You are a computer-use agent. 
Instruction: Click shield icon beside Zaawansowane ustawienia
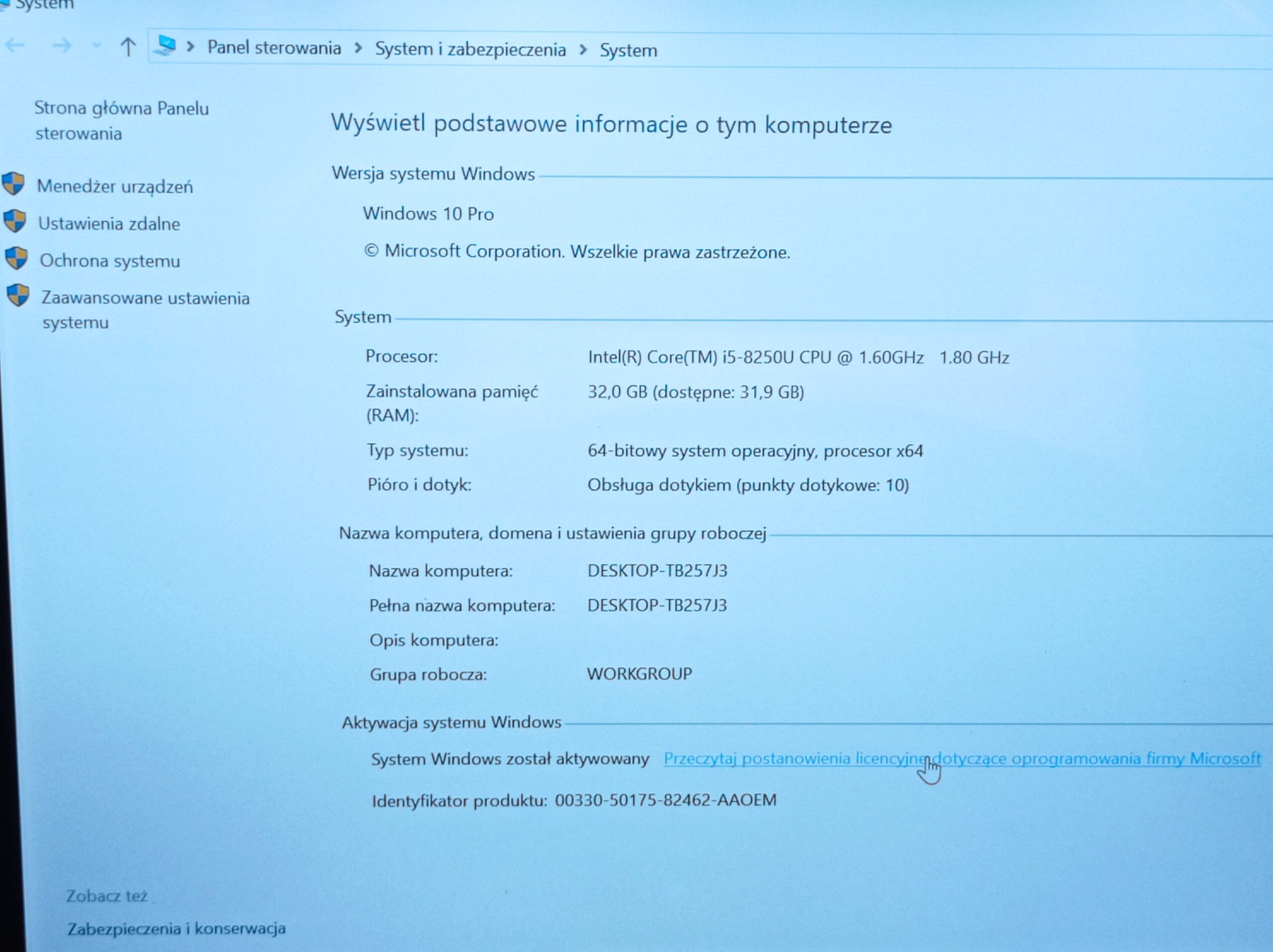point(18,296)
